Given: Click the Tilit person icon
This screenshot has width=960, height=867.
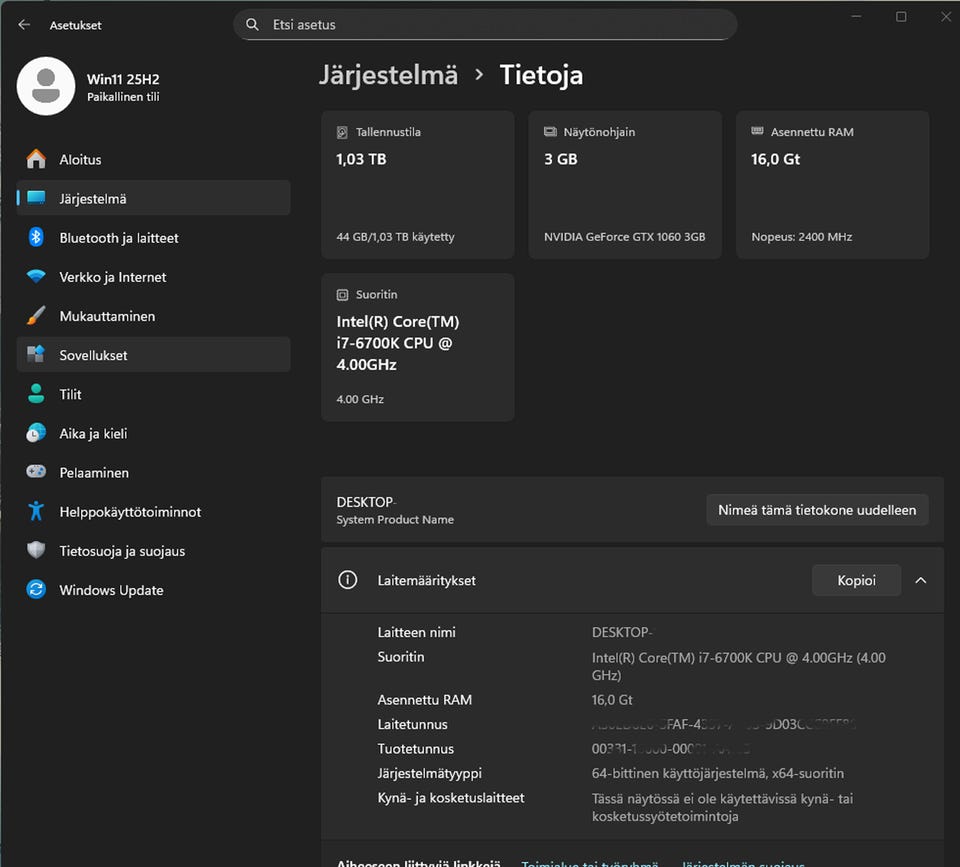Looking at the screenshot, I should tap(36, 394).
